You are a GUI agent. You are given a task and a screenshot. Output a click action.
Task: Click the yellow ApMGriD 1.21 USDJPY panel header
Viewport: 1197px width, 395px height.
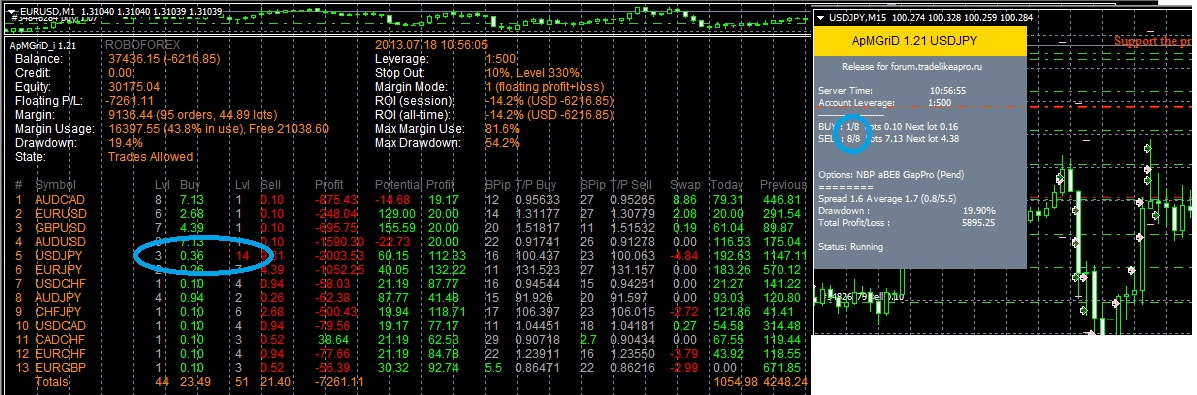(920, 40)
